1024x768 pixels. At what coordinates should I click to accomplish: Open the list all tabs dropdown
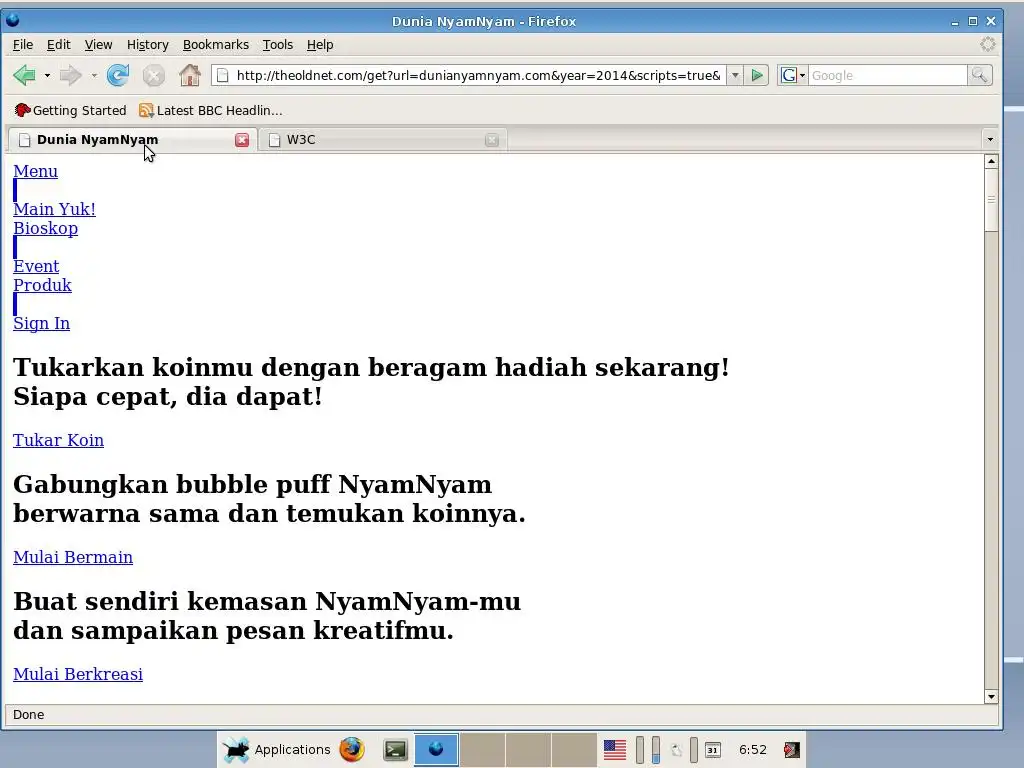pyautogui.click(x=990, y=140)
